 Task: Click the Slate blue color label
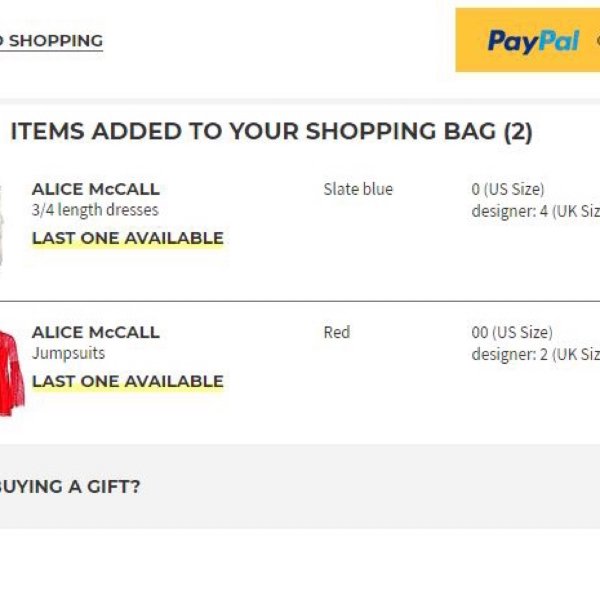[x=358, y=189]
